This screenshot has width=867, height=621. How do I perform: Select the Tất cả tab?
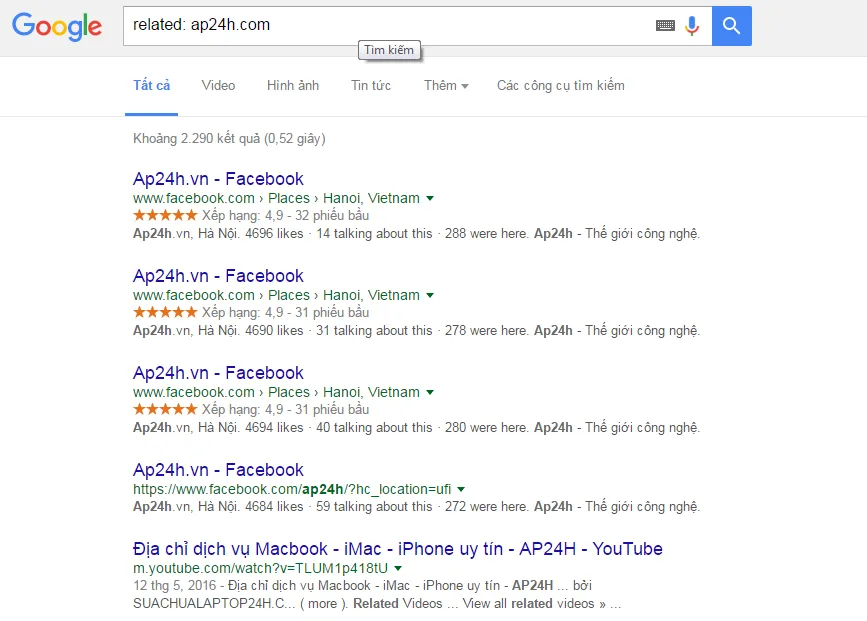pos(152,86)
